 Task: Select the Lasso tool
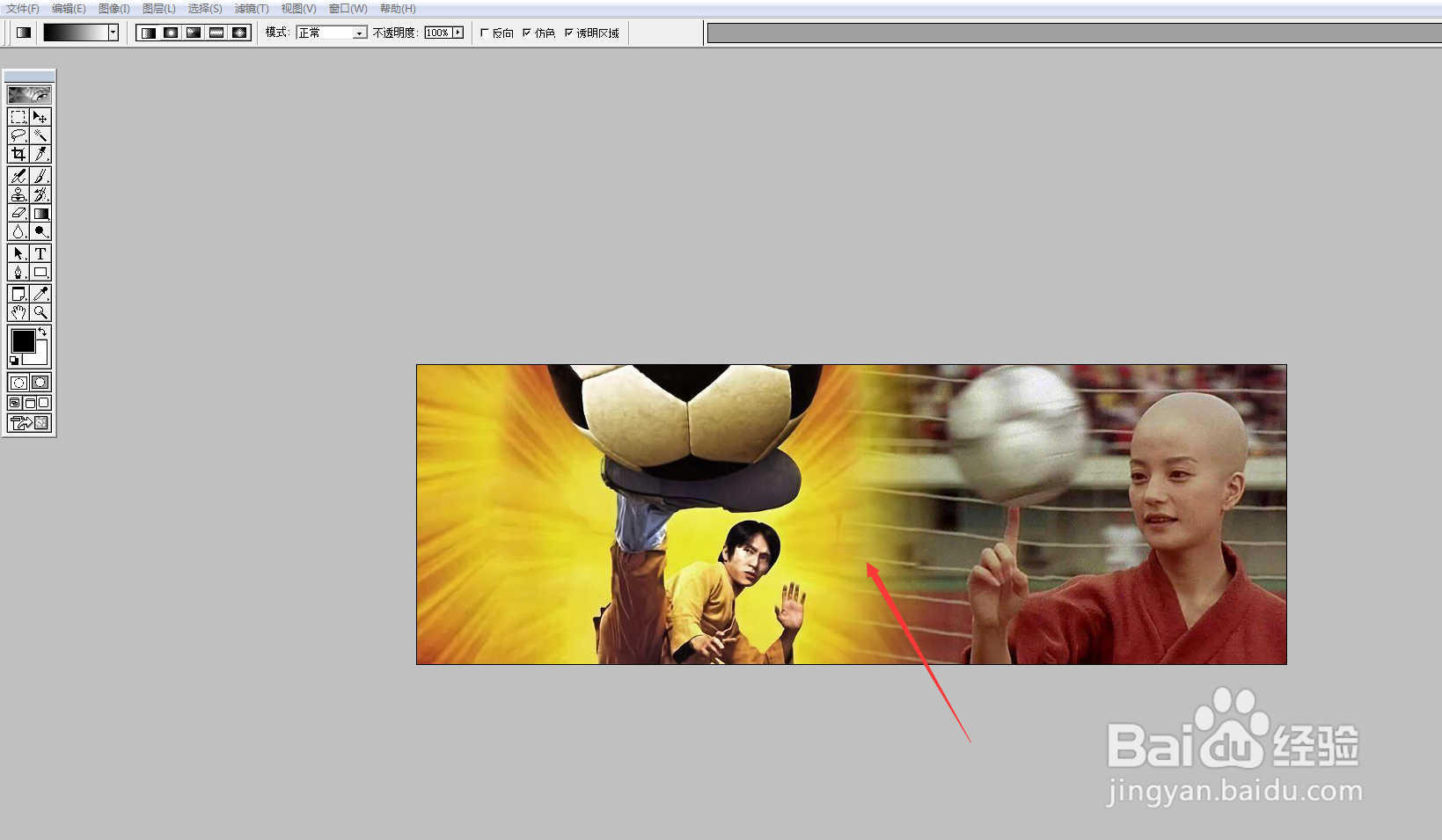[x=18, y=135]
